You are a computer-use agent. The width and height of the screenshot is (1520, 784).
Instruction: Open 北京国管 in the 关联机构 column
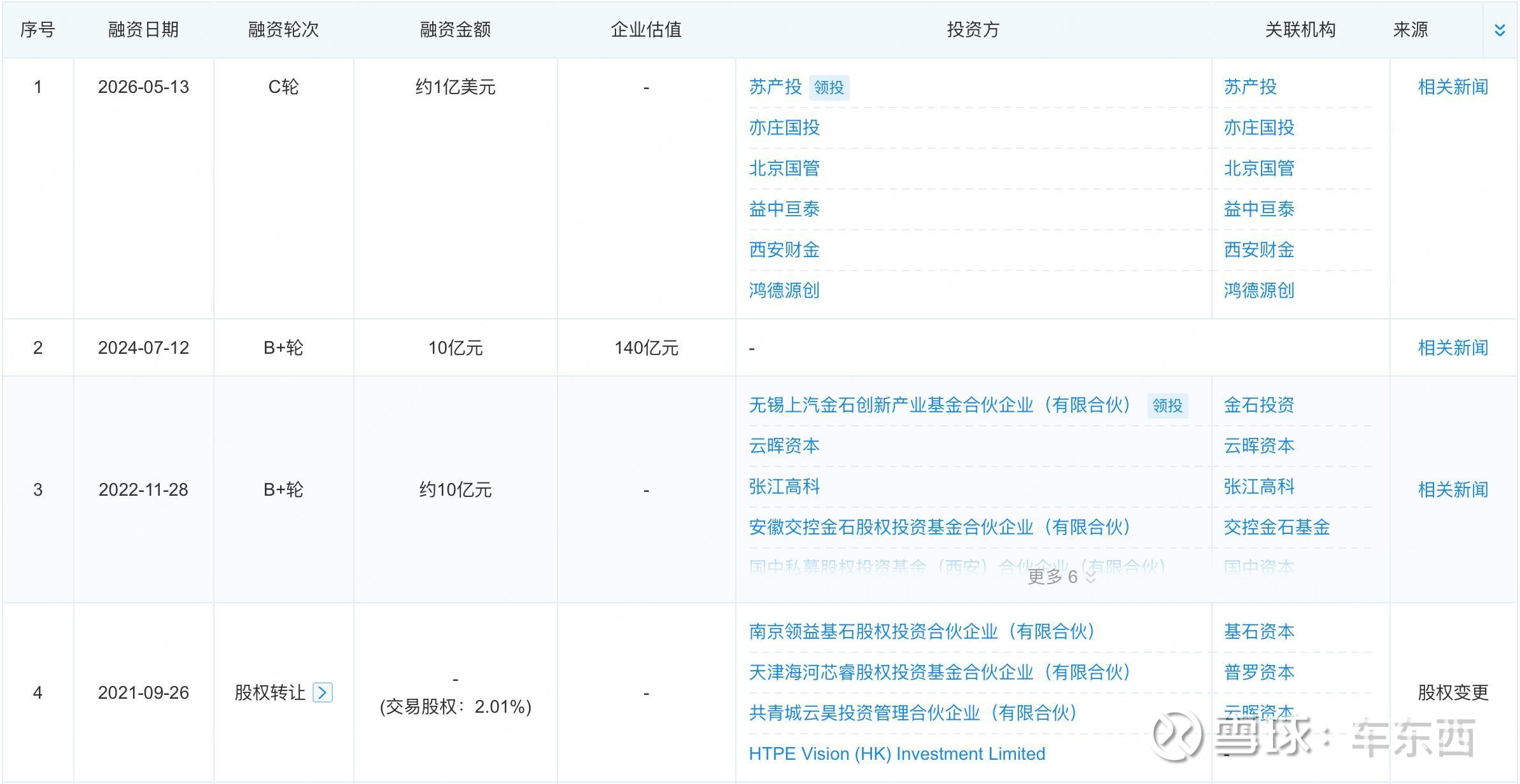tap(1259, 169)
